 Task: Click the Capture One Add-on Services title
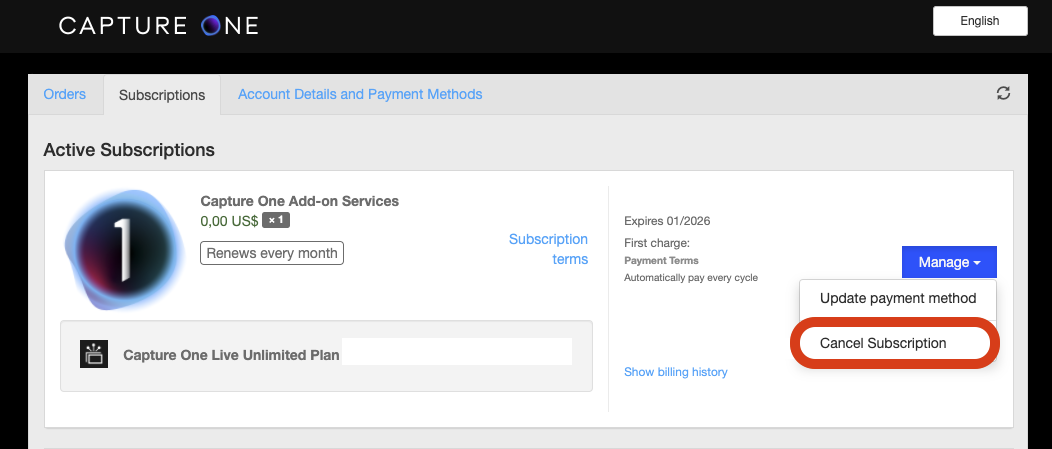pyautogui.click(x=299, y=201)
